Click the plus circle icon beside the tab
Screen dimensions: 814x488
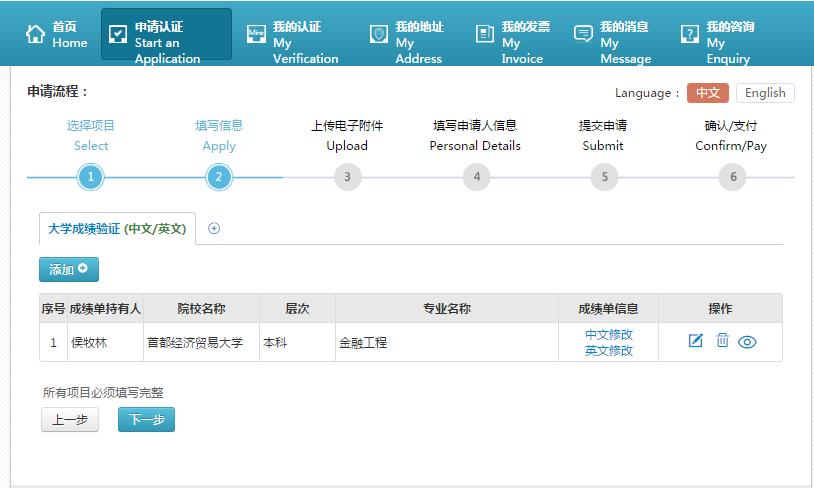(x=214, y=228)
